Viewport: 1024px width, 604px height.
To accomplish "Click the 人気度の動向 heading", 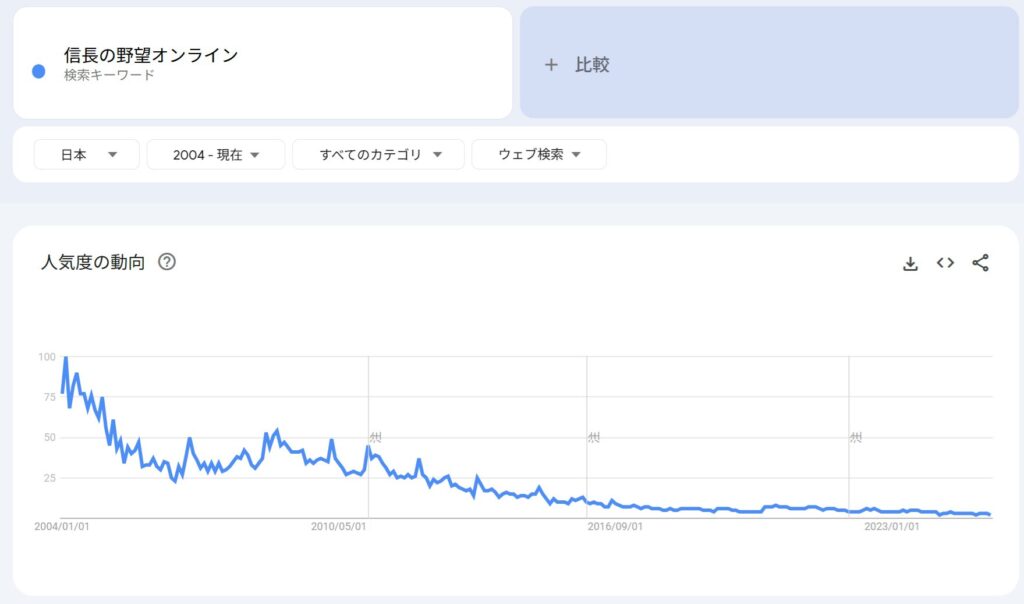I will 93,262.
